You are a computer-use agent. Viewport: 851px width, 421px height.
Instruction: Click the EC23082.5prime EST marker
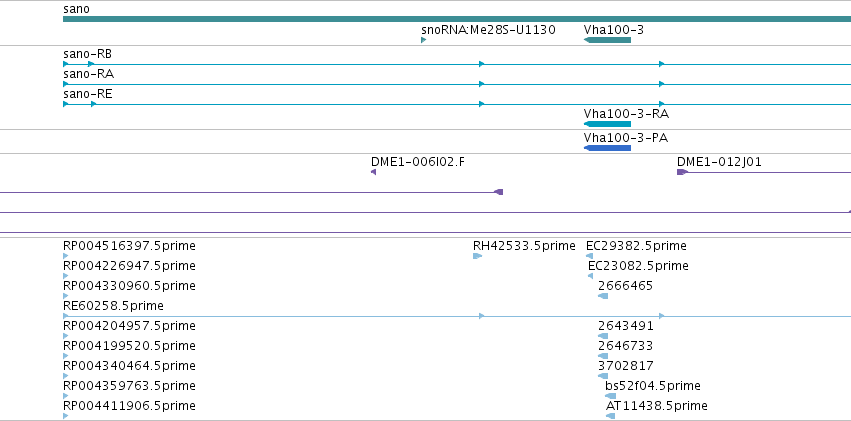coord(590,276)
